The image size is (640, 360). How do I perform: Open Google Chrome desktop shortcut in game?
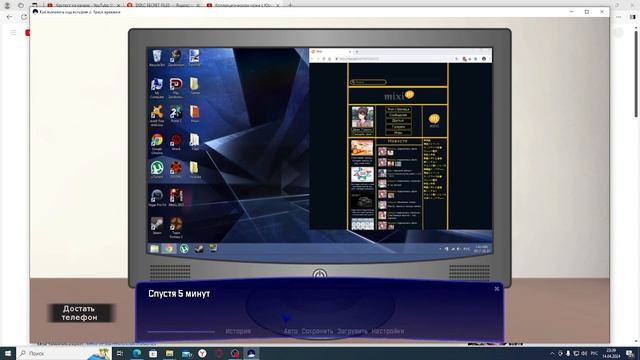click(x=157, y=143)
